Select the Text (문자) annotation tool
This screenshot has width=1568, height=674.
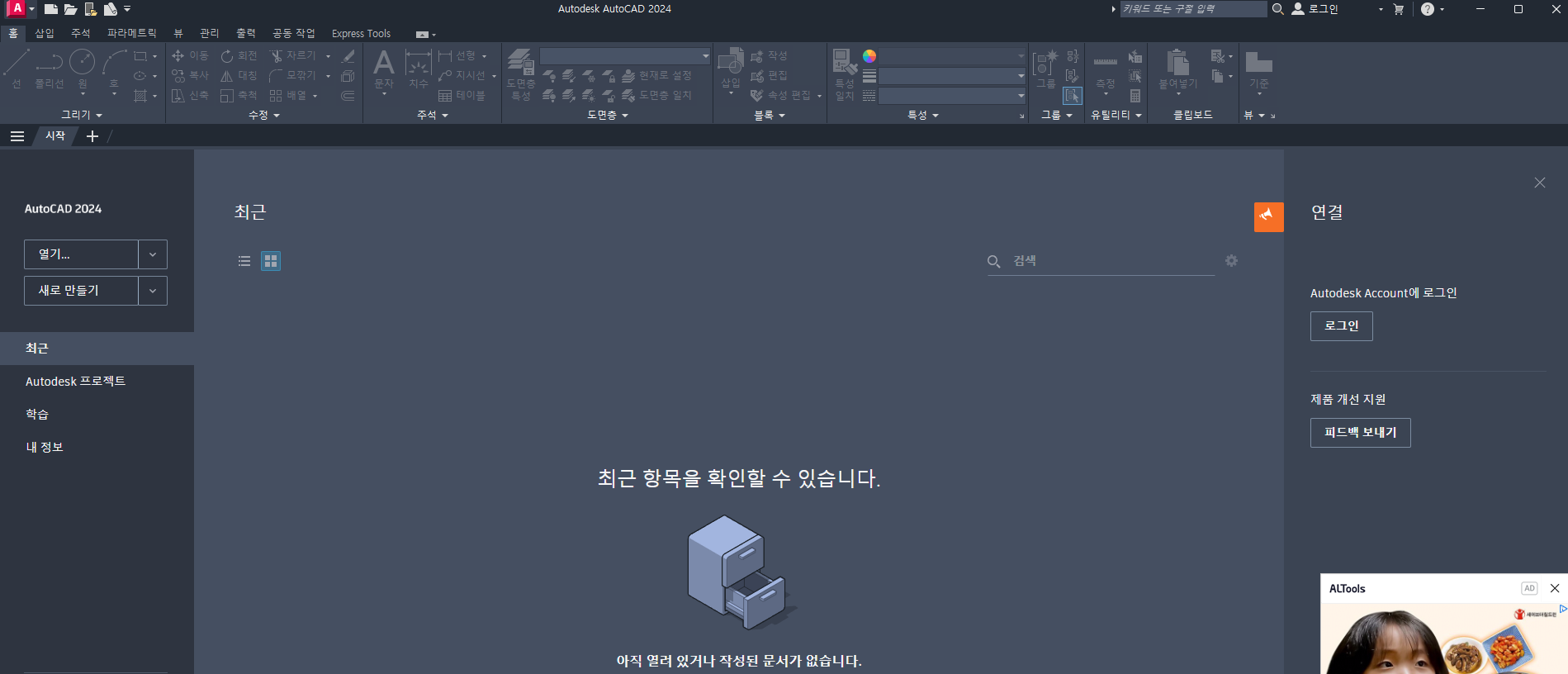[x=384, y=68]
